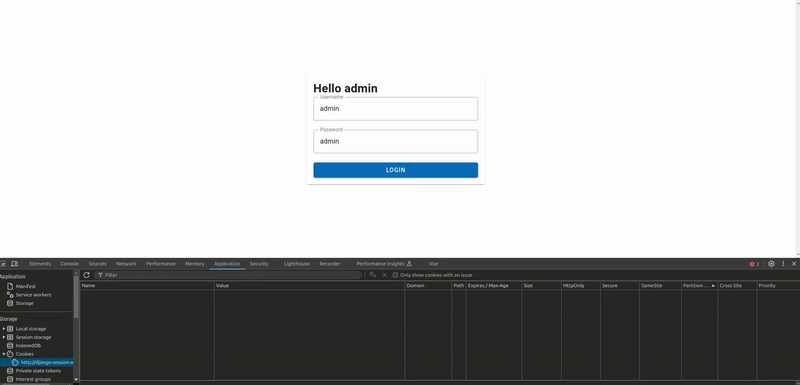
Task: Click the sidebar scrollbar down arrow
Action: (x=77, y=379)
